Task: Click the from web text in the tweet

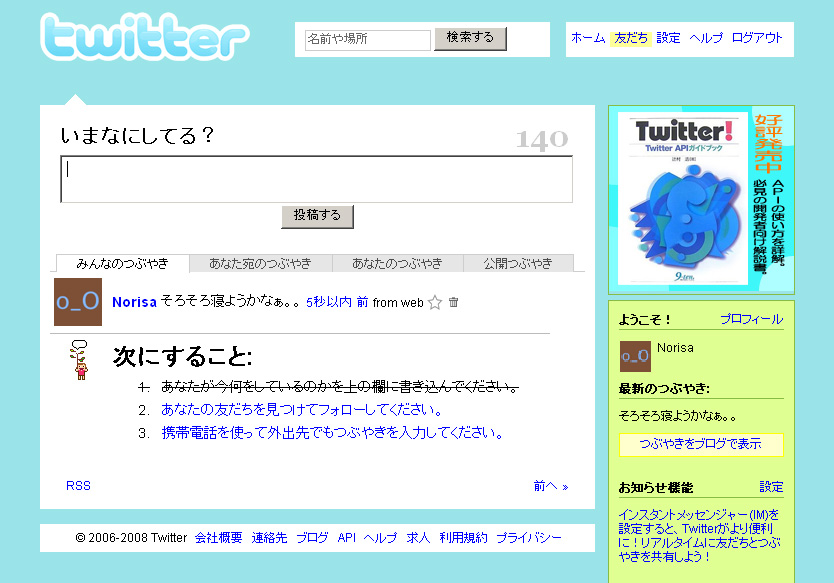Action: point(398,303)
